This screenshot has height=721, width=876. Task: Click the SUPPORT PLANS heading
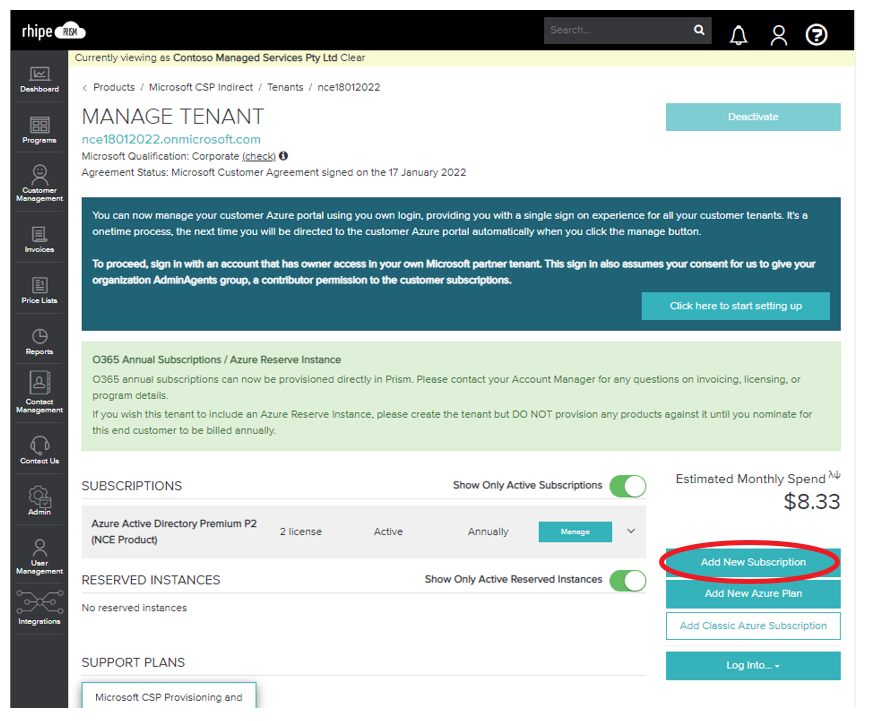[133, 662]
